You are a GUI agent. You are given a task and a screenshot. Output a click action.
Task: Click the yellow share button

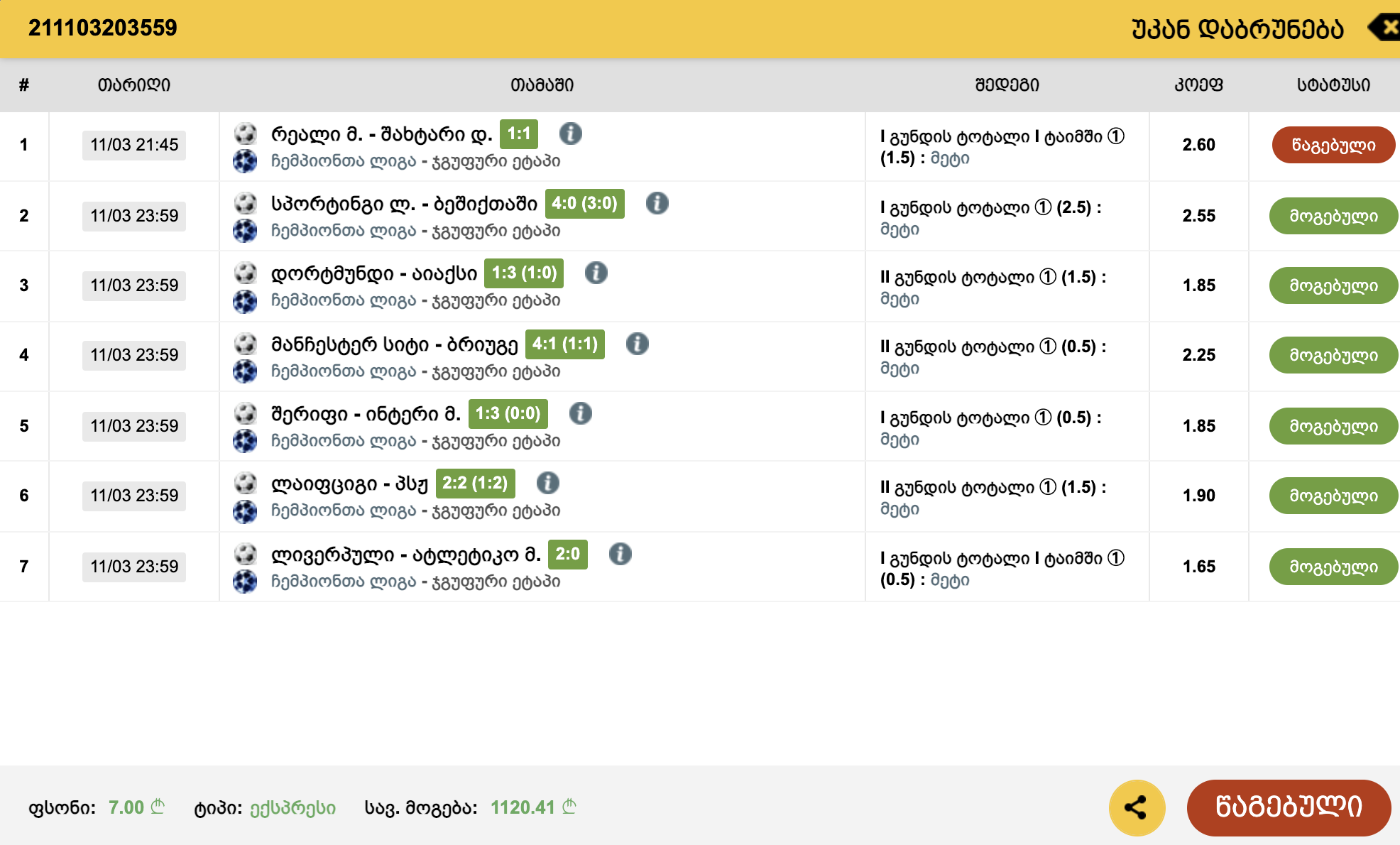[1137, 807]
